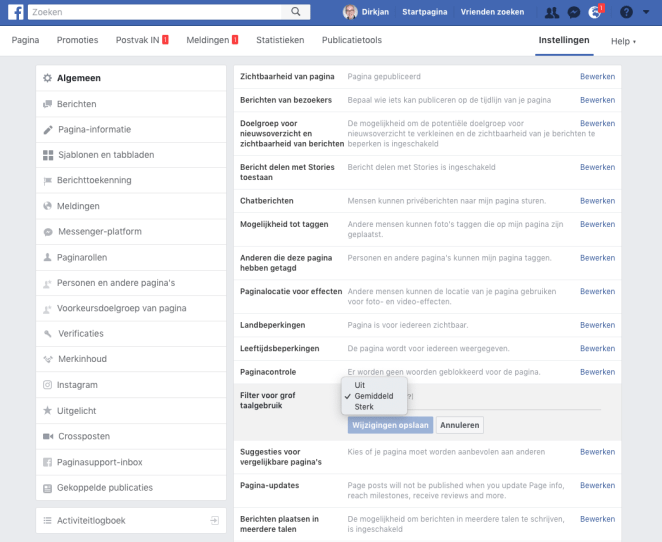Image resolution: width=662 pixels, height=542 pixels.
Task: Click the list icon beside Activiteitlogboek
Action: click(47, 520)
